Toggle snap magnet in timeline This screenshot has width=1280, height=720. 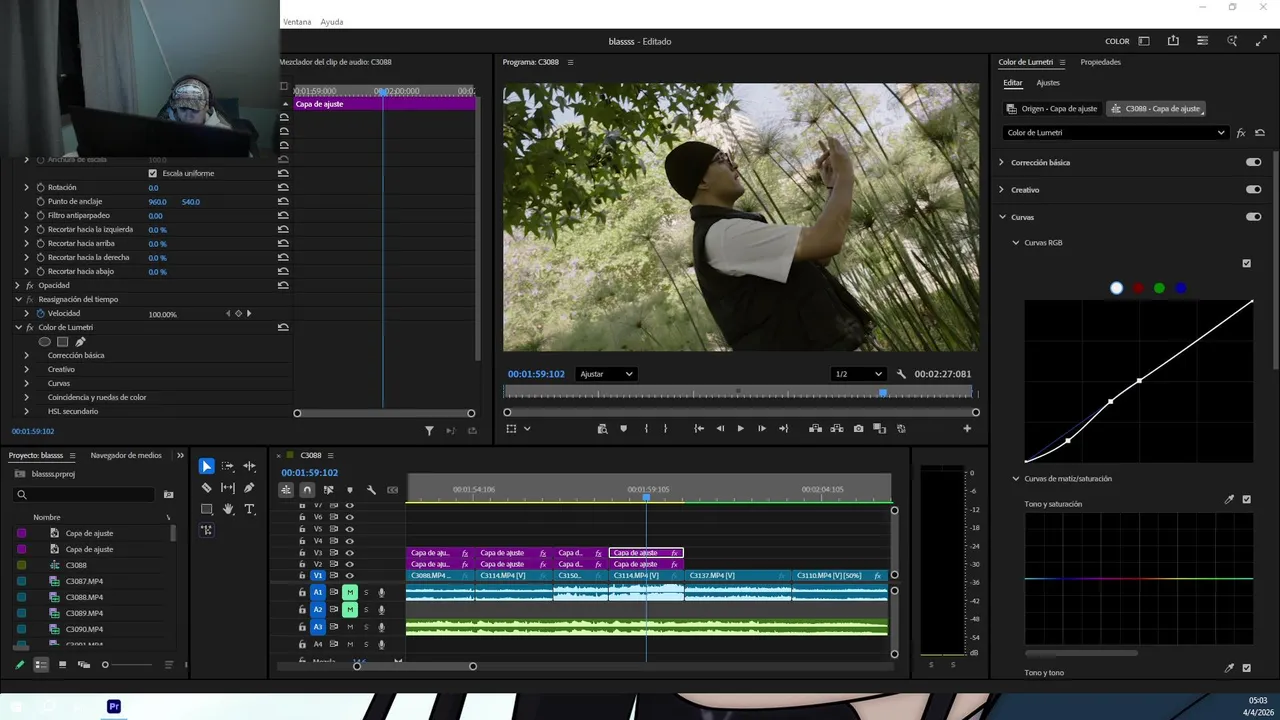coord(307,490)
